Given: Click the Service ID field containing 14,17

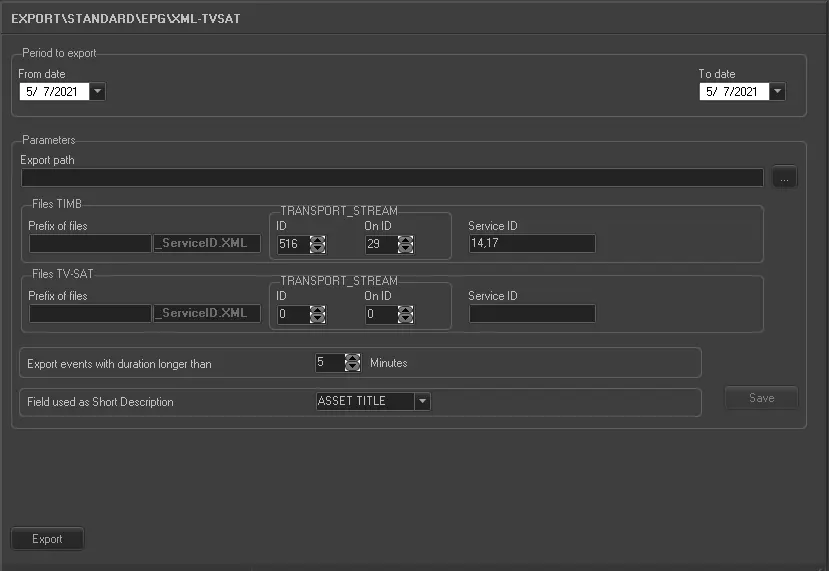Looking at the screenshot, I should click(531, 244).
